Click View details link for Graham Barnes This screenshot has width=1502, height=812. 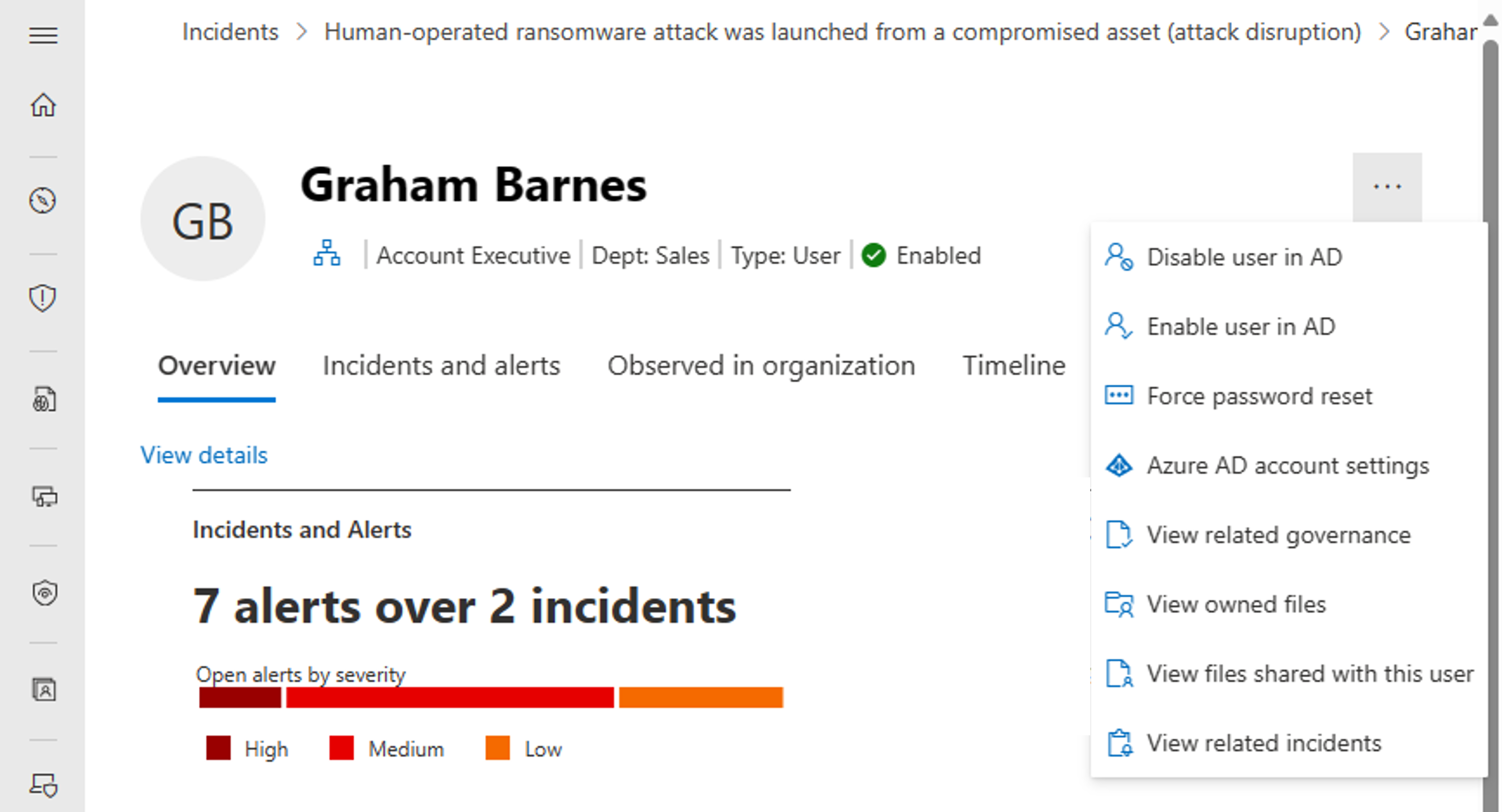click(204, 455)
